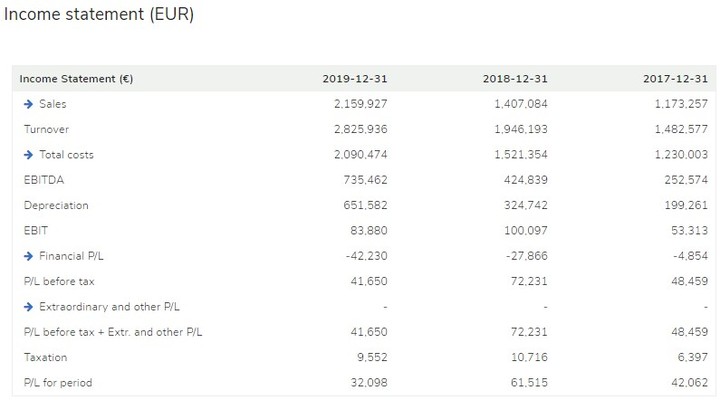Expand the Financial P/L arrow
720x400 pixels.
(28, 256)
